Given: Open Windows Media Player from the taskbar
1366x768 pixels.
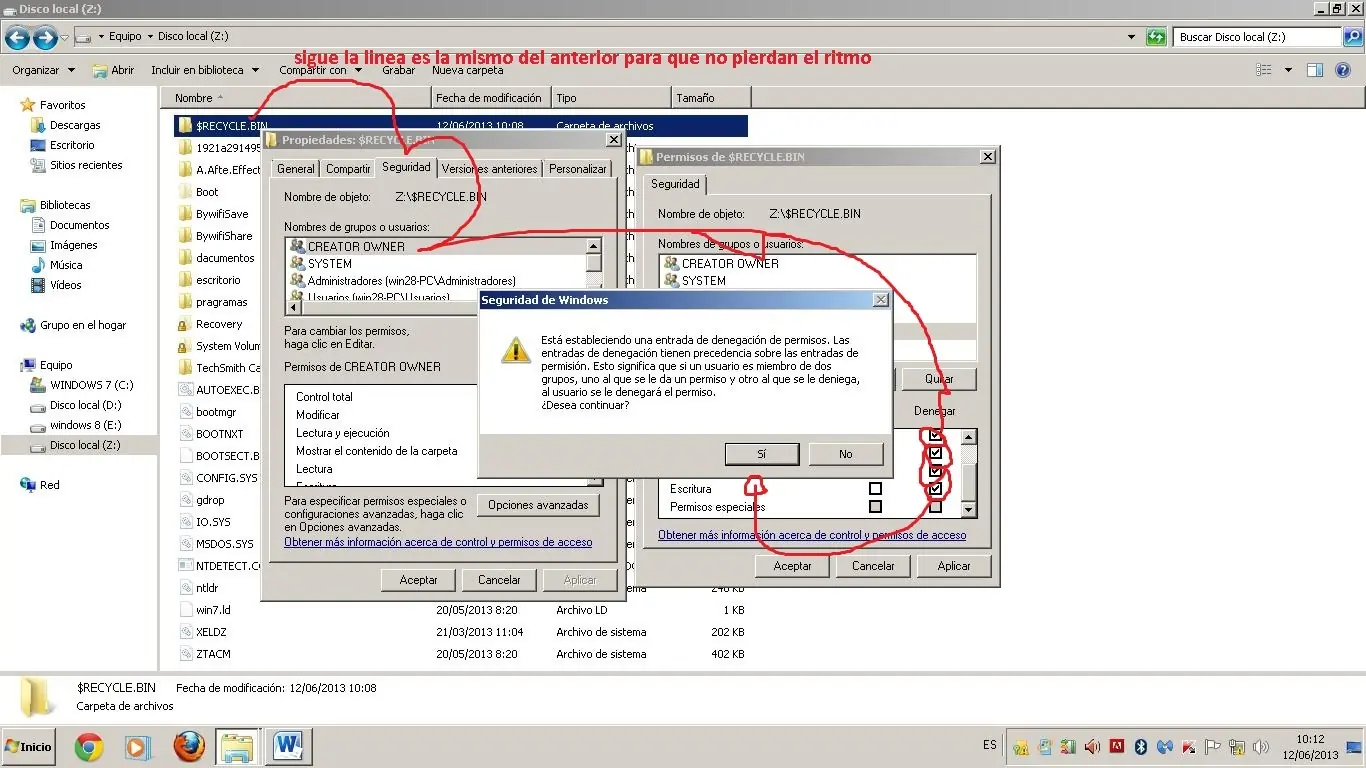Looking at the screenshot, I should (138, 746).
